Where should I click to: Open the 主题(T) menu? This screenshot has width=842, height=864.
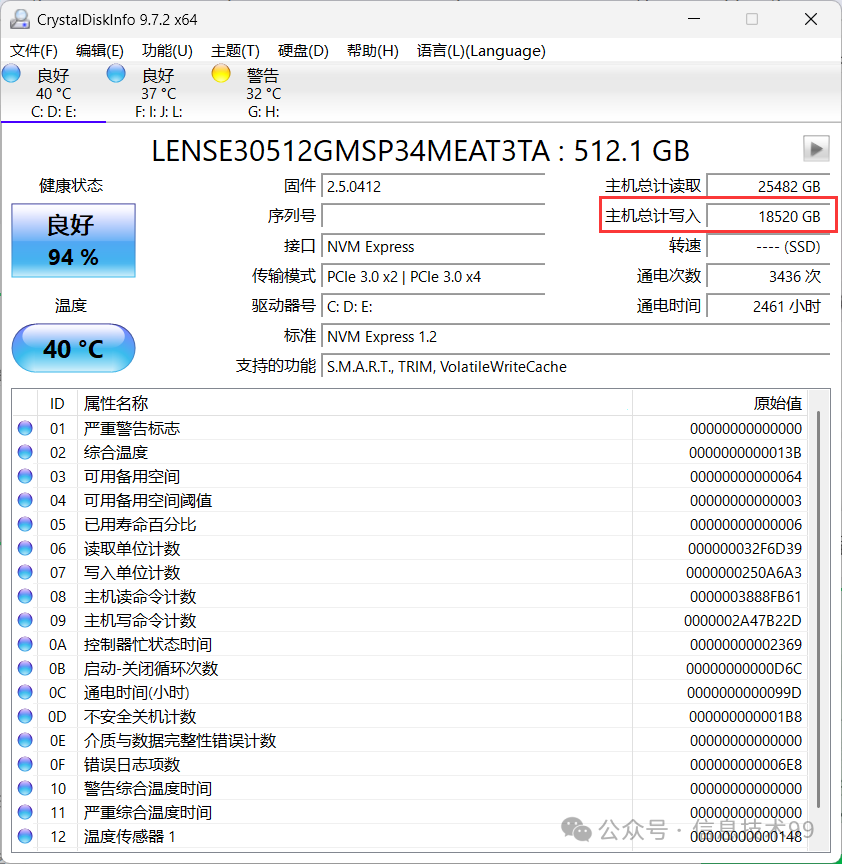[235, 51]
